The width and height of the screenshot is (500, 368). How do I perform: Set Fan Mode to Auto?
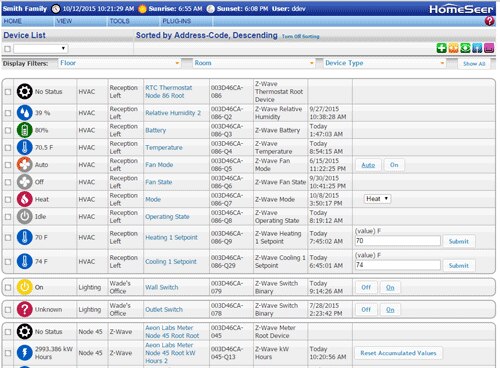368,165
